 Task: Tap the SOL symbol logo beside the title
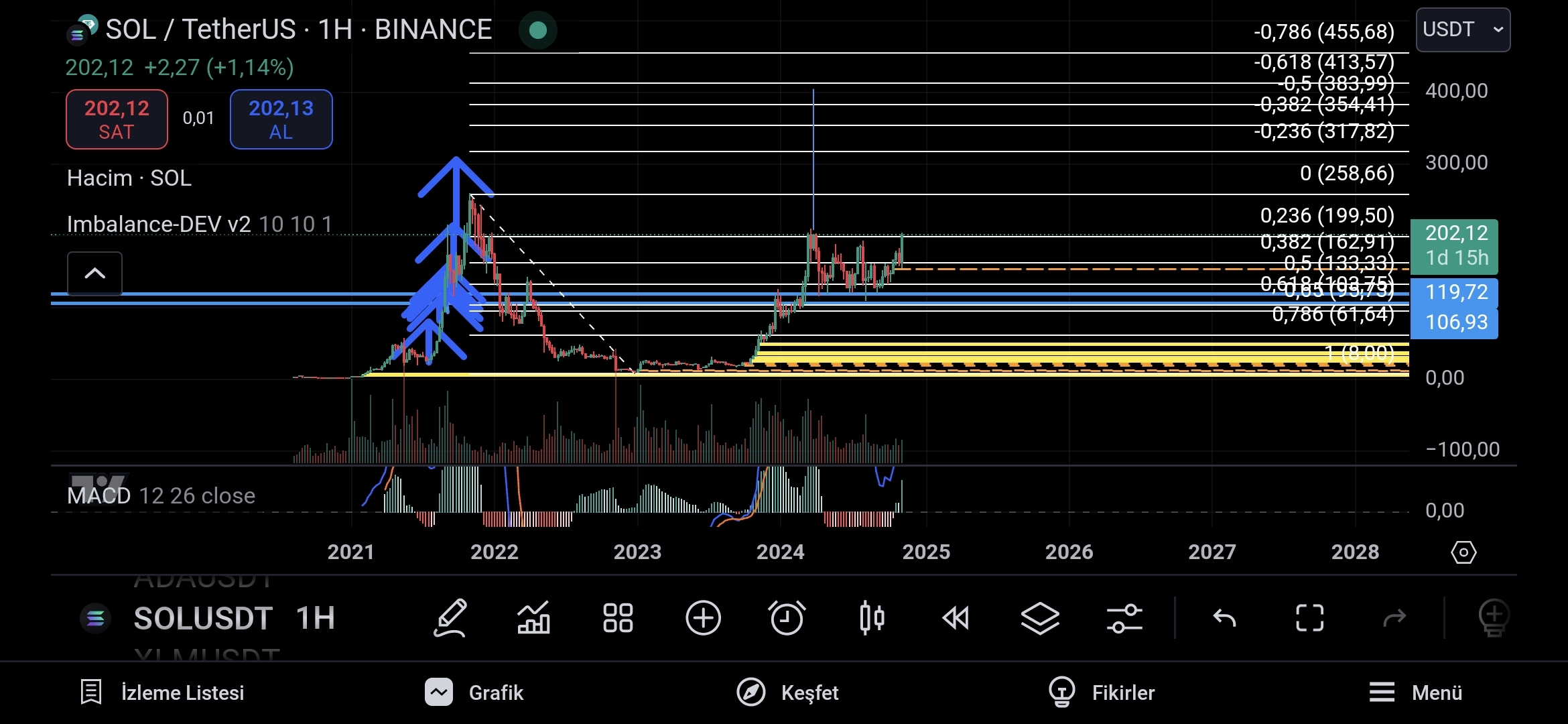point(82,29)
